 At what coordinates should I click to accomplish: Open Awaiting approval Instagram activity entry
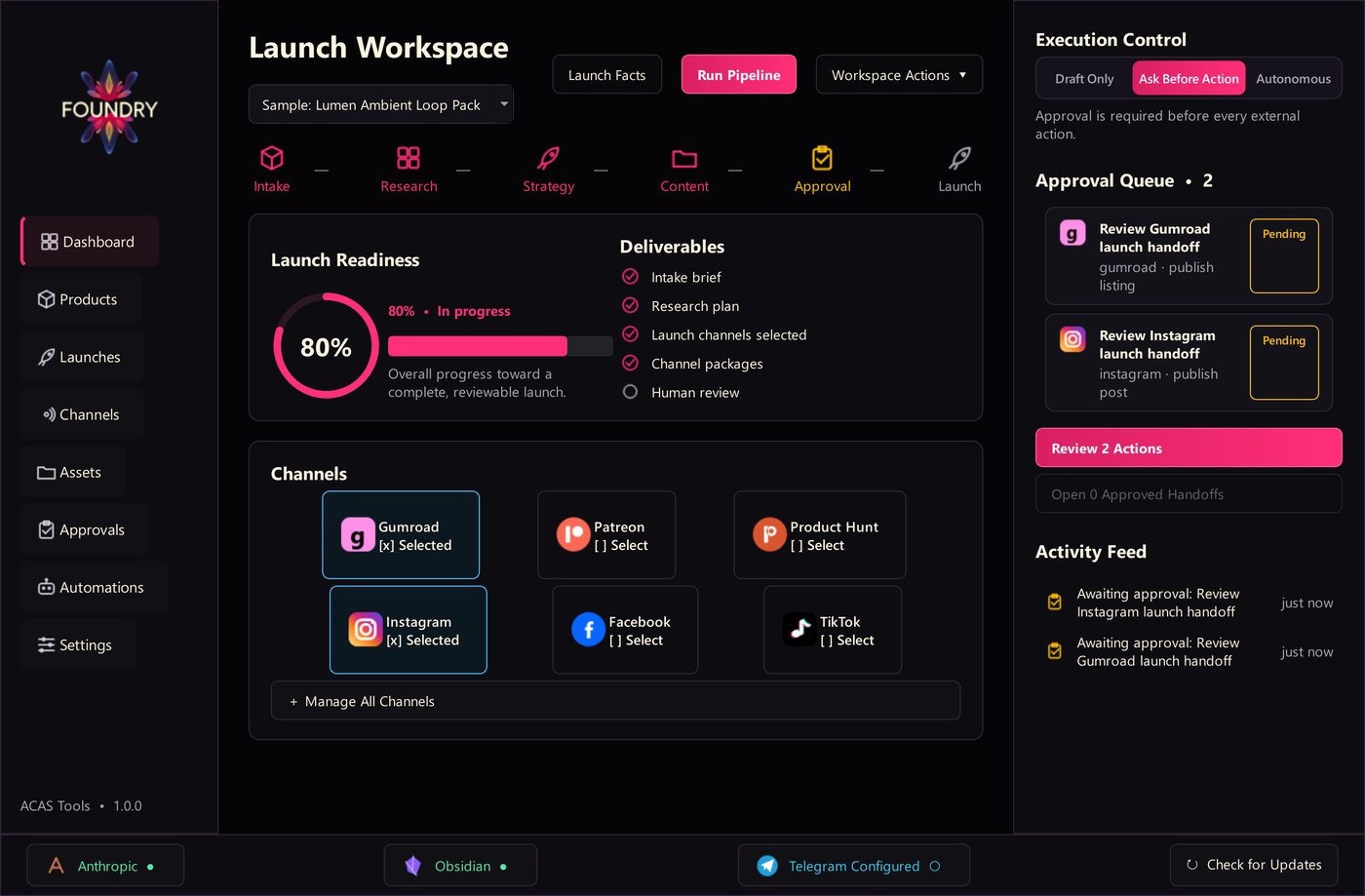point(1189,603)
